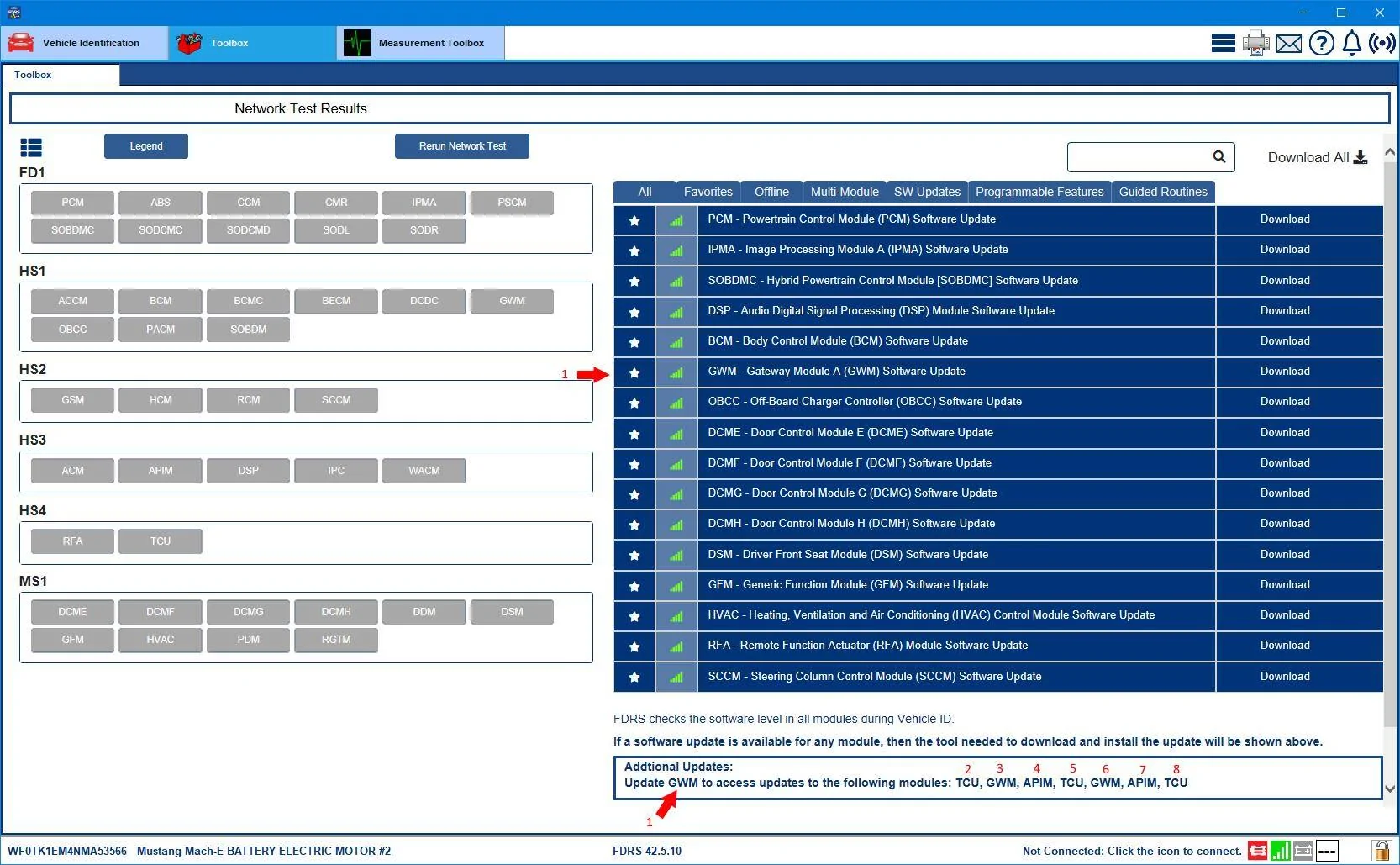Toggle favorite star for SOBDMC update

click(x=634, y=281)
